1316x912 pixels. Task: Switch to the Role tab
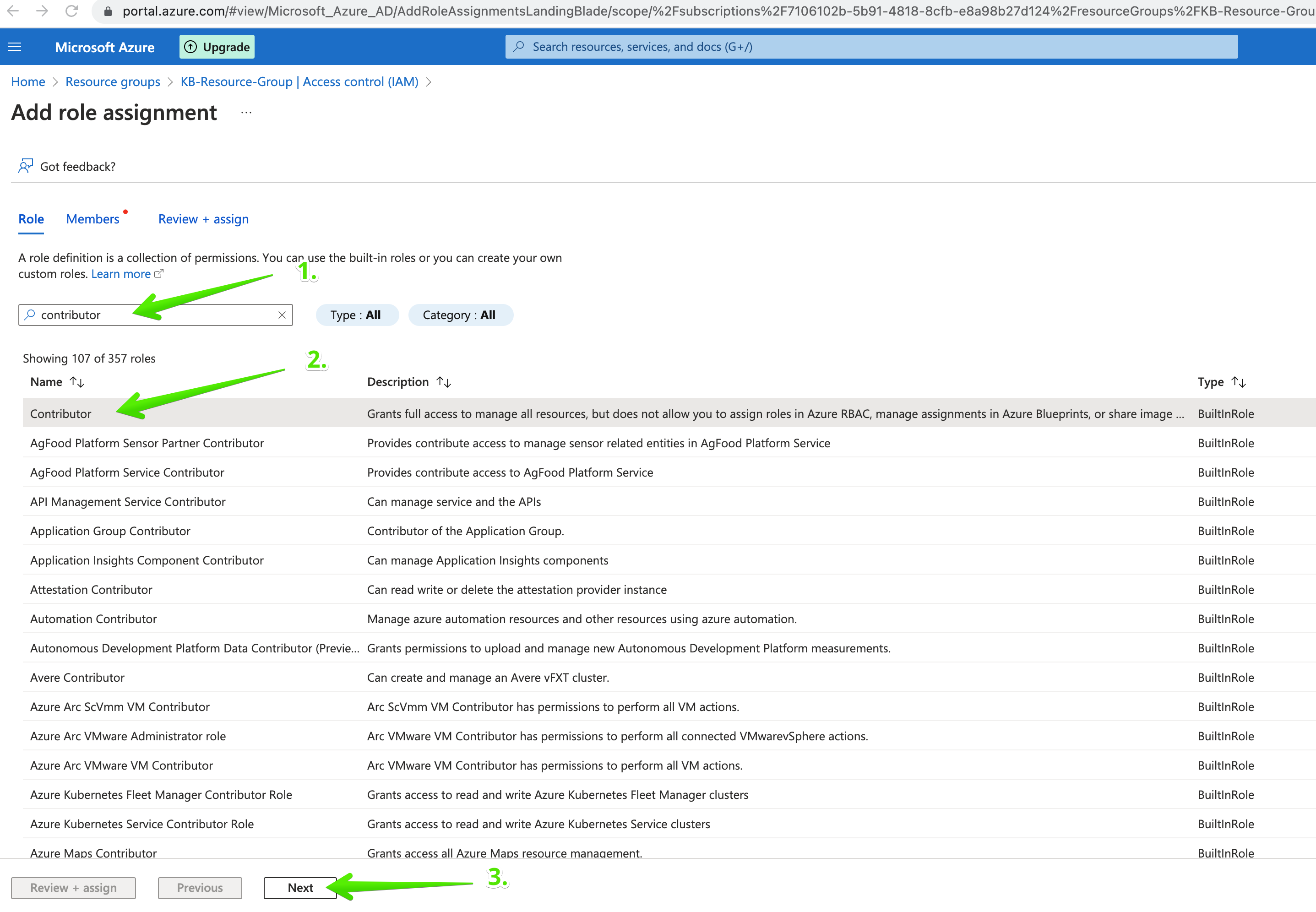click(x=31, y=219)
